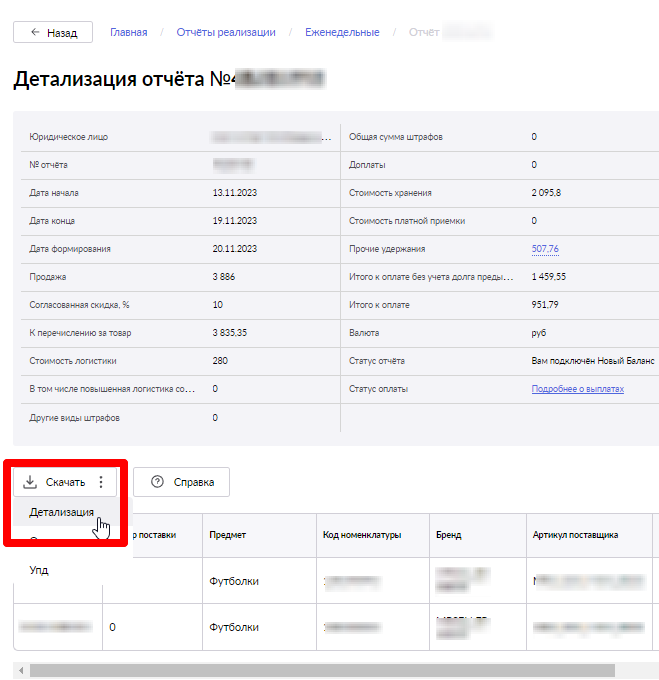Screen dimensions: 659x680
Task: Click the value 1 459,55
Action: (x=549, y=277)
